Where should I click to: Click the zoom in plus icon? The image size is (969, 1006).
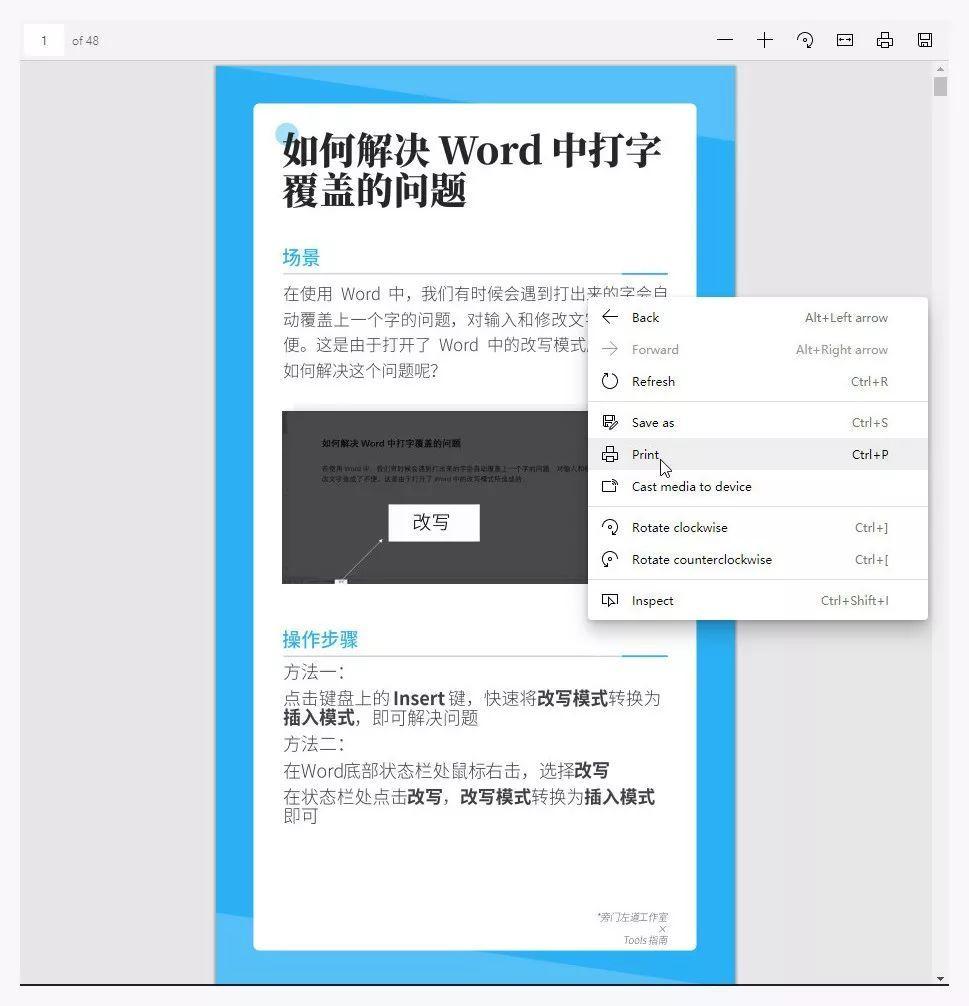tap(764, 40)
